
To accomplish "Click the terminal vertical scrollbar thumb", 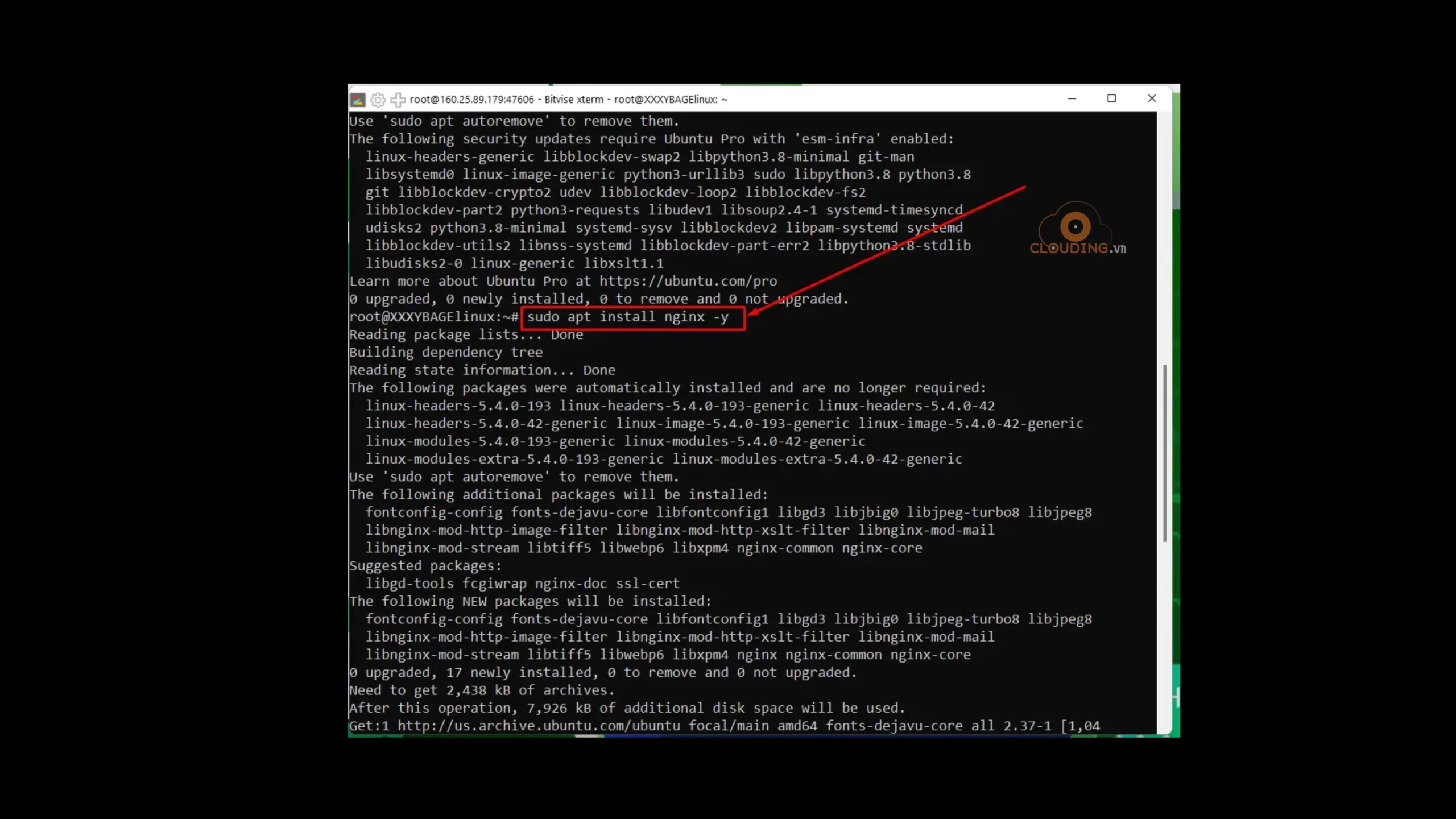I will click(1165, 453).
